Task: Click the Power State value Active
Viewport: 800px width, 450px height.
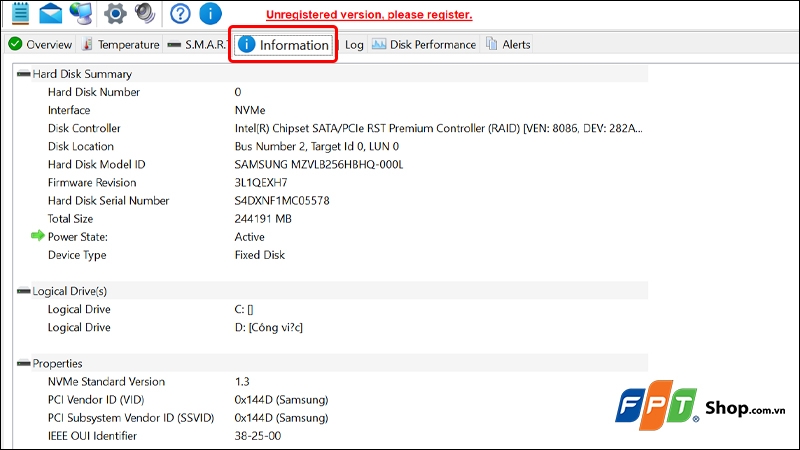Action: pos(249,237)
